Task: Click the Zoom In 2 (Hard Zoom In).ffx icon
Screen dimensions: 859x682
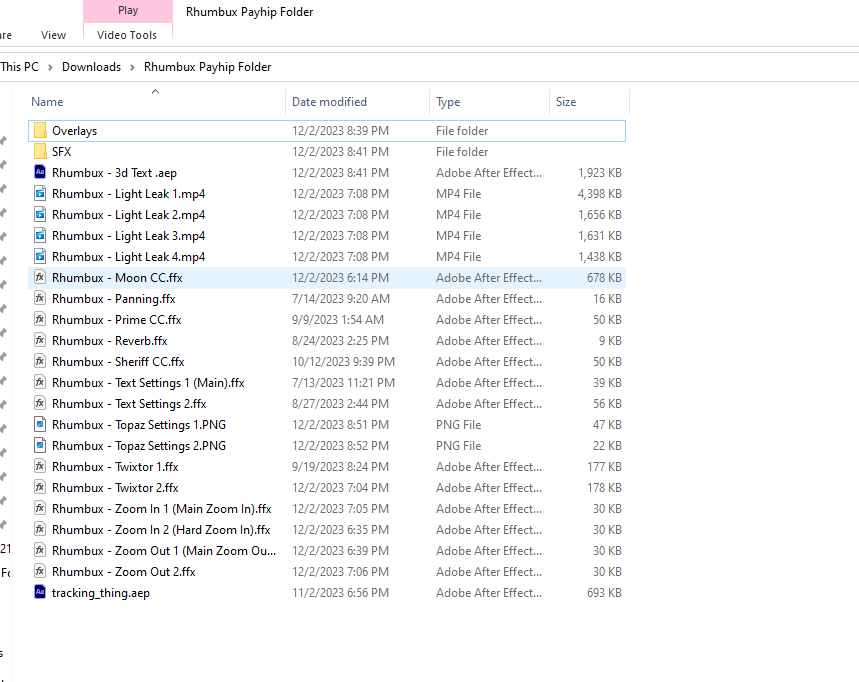Action: pos(40,529)
